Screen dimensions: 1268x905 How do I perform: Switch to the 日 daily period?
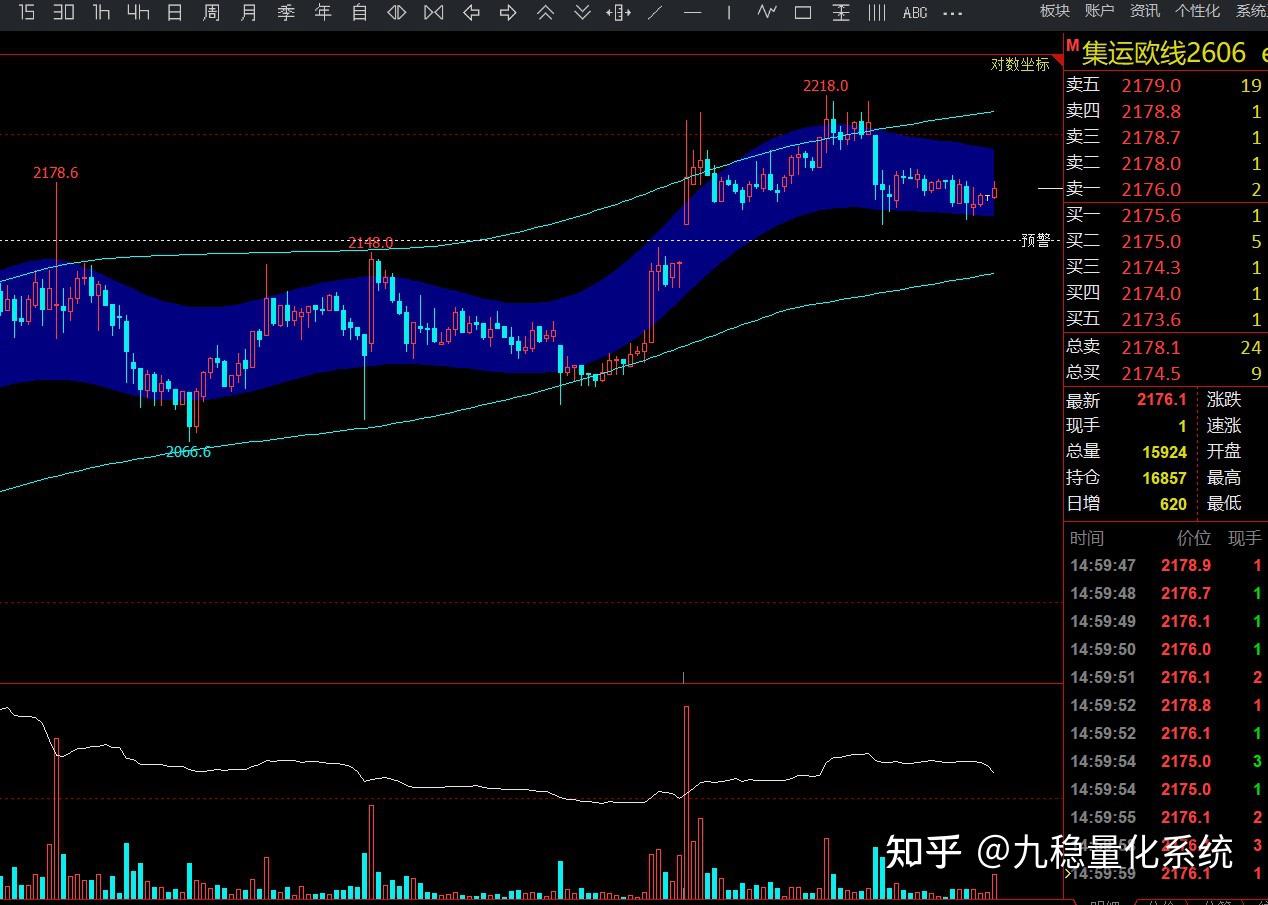coord(175,12)
